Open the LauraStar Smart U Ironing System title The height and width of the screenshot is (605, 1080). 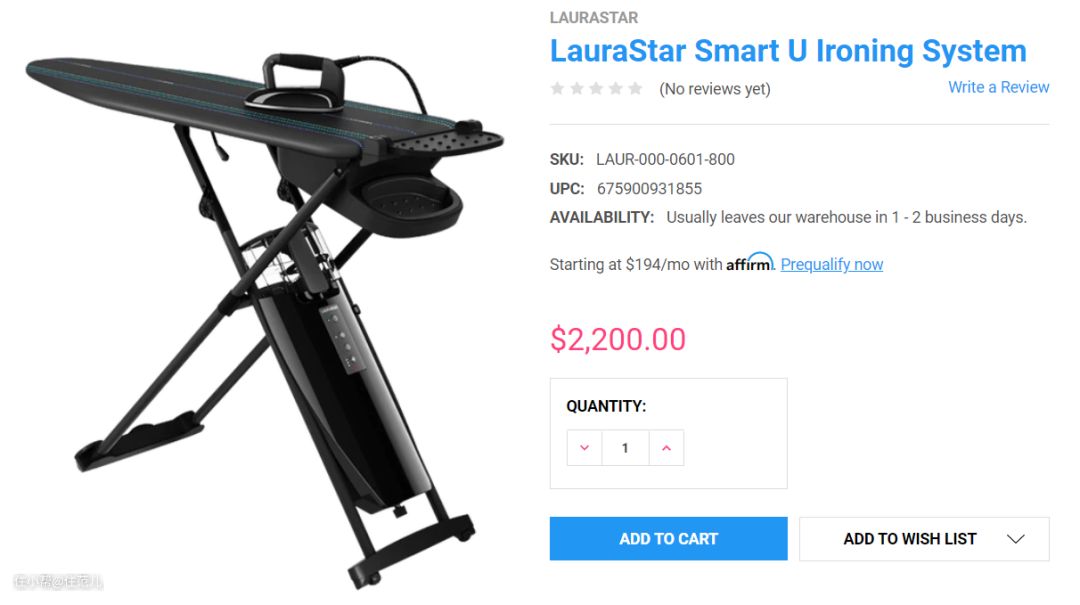point(788,51)
